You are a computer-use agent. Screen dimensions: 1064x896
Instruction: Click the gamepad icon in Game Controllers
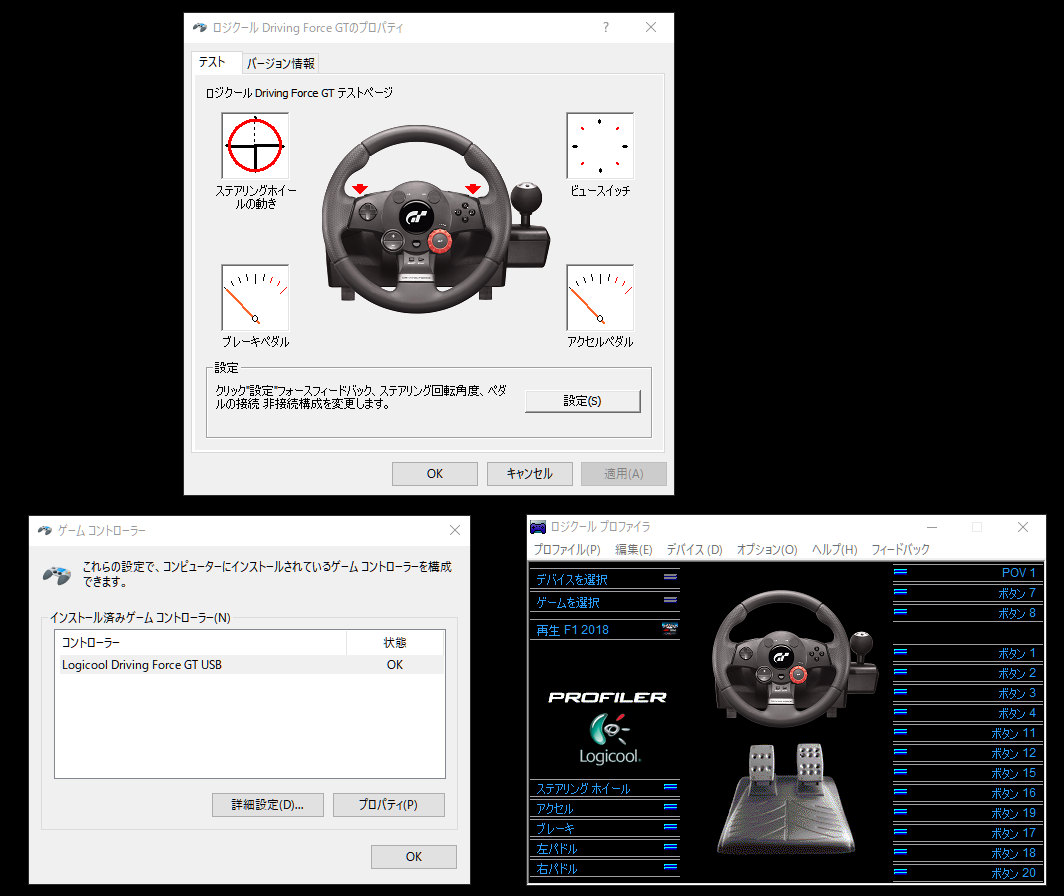click(57, 575)
